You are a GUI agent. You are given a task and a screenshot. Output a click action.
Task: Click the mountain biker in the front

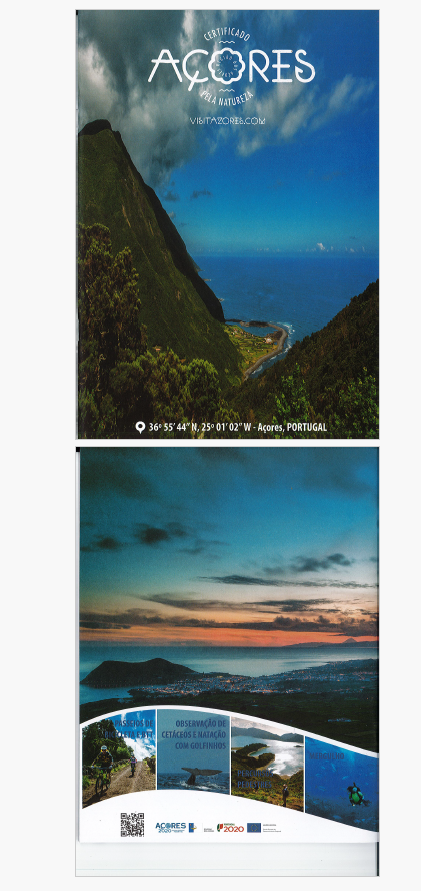103,769
